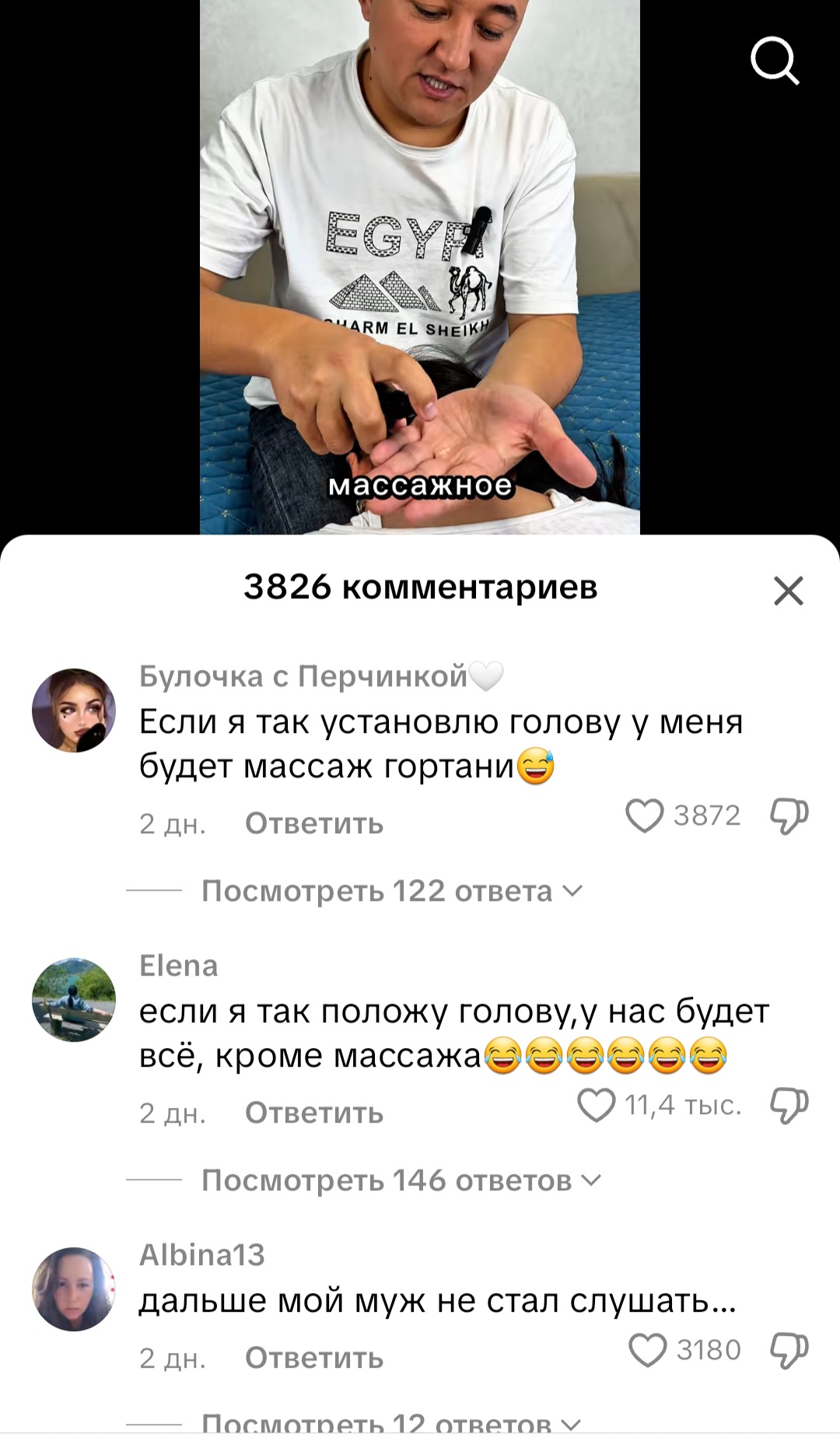840x1448 pixels.
Task: Open Elena's profile avatar
Action: click(74, 1000)
